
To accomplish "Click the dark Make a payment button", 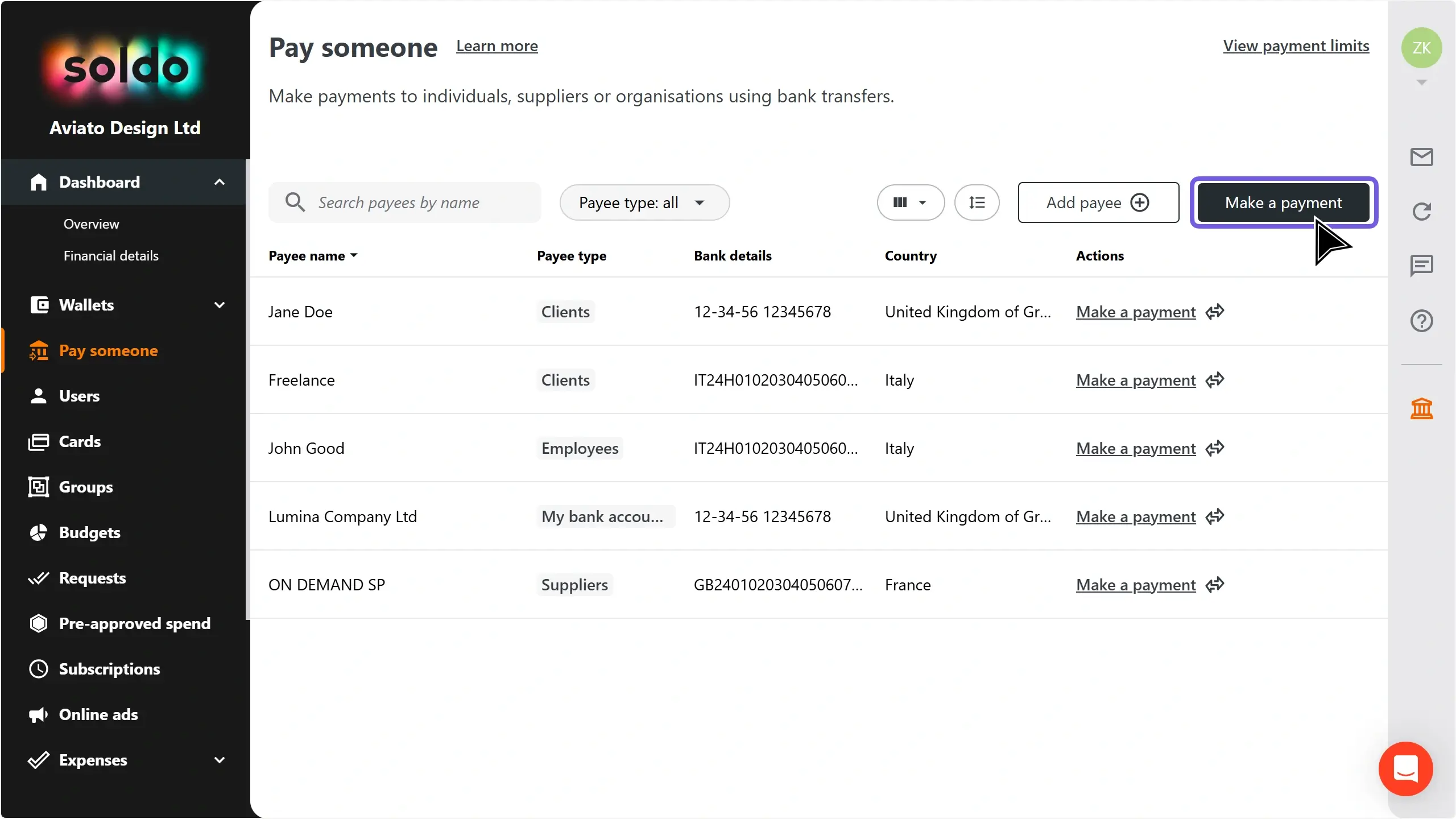I will coord(1284,202).
